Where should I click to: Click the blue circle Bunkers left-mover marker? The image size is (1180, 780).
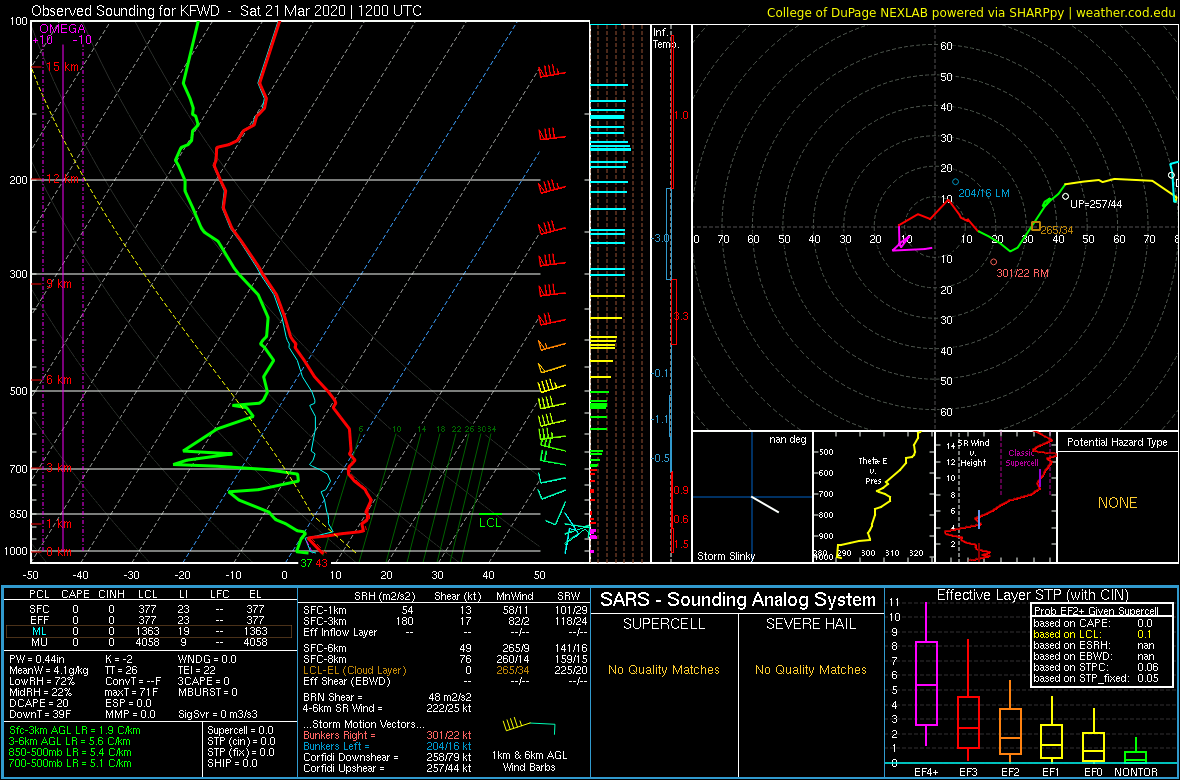956,181
